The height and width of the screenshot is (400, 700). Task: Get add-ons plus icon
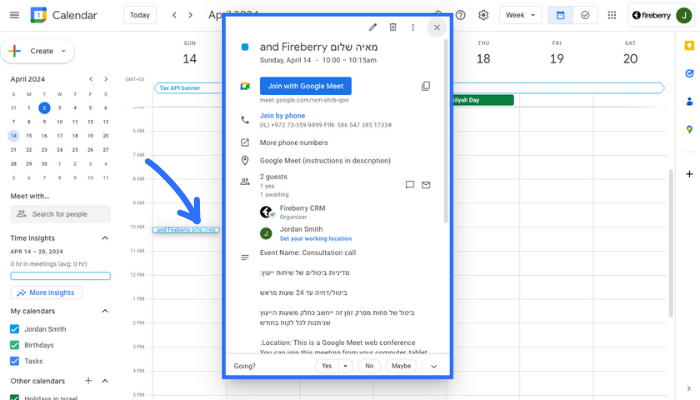tap(689, 174)
